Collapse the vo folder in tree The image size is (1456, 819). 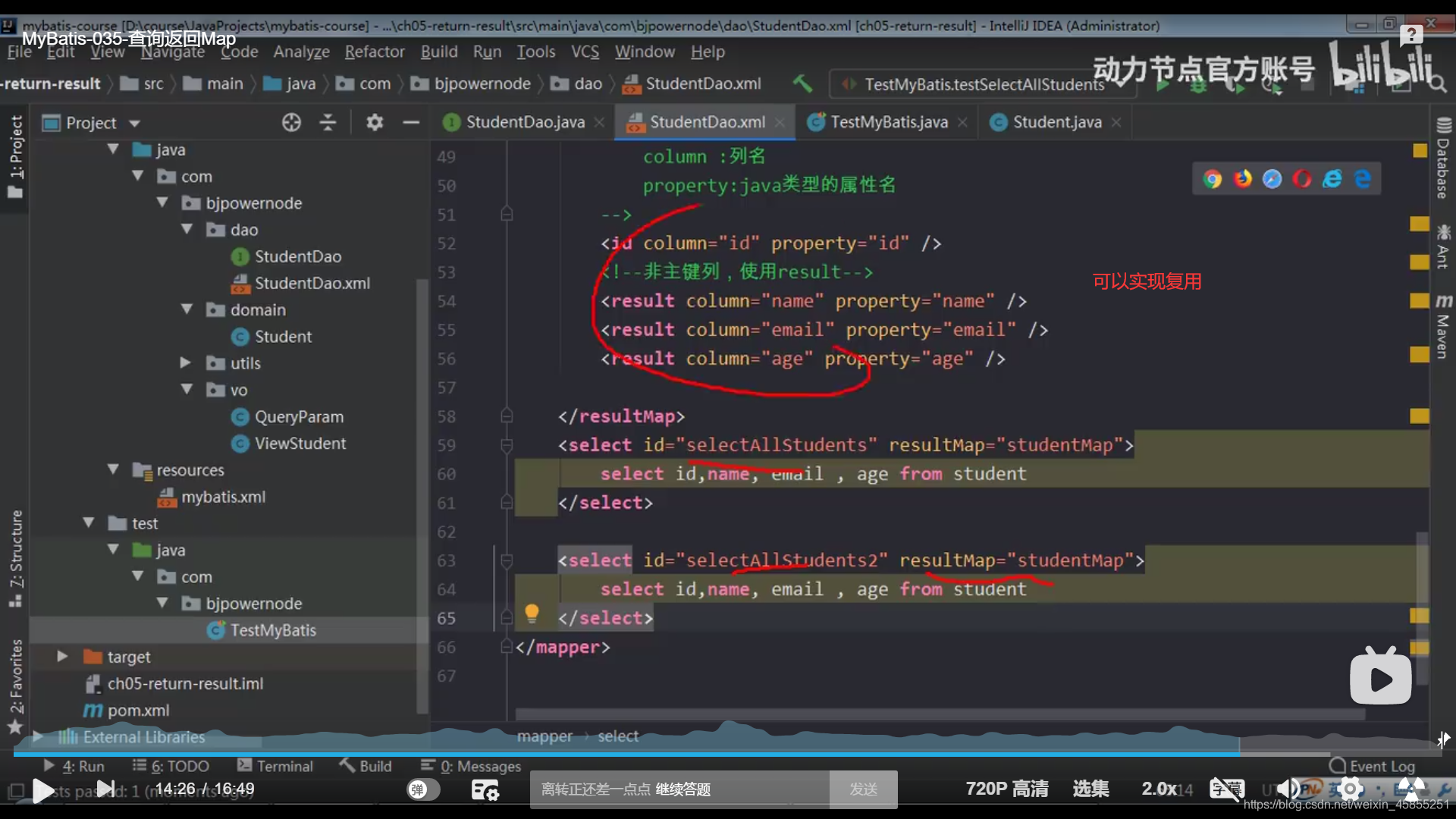coord(187,390)
